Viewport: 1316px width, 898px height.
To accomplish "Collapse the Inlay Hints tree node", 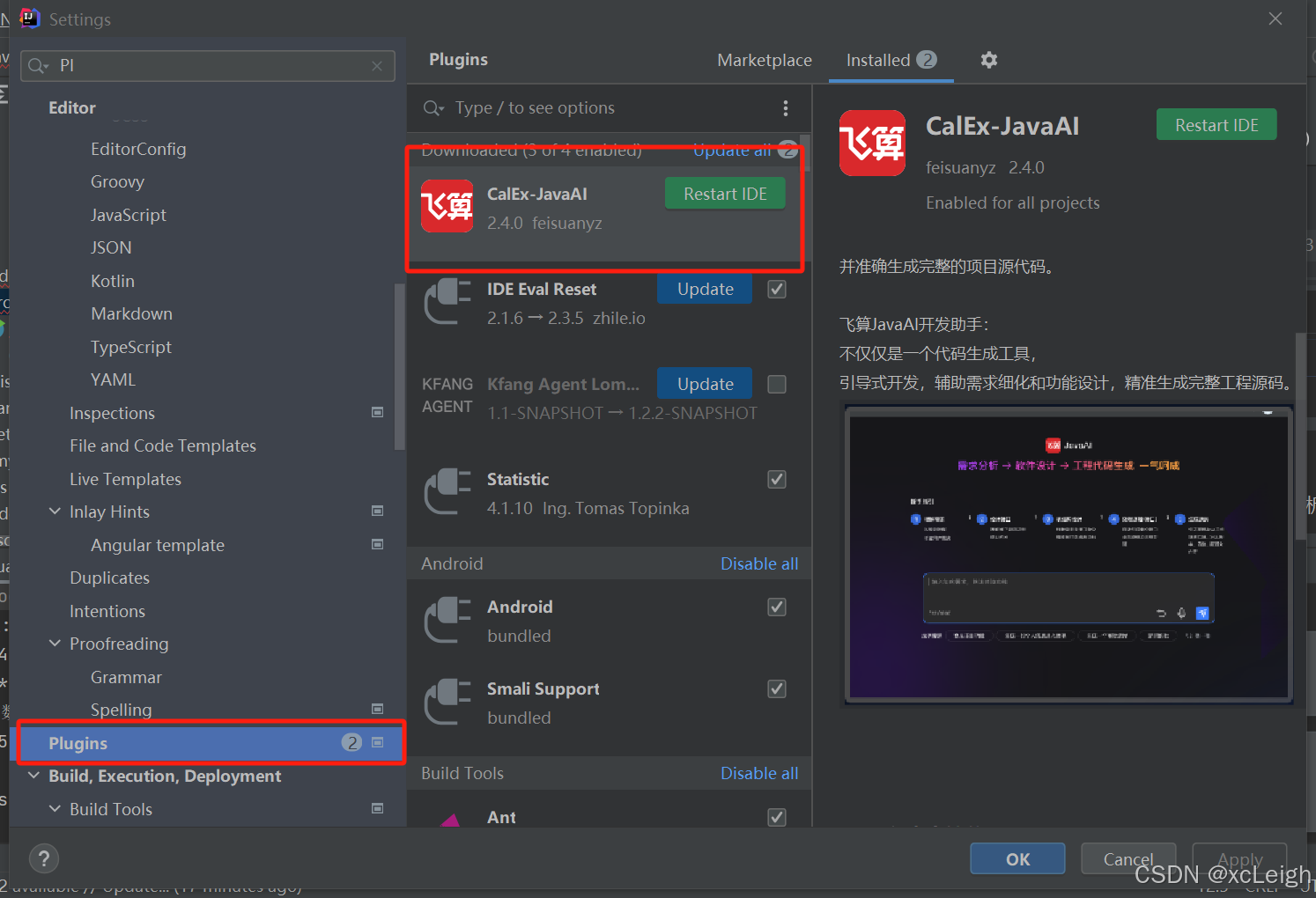I will [55, 512].
